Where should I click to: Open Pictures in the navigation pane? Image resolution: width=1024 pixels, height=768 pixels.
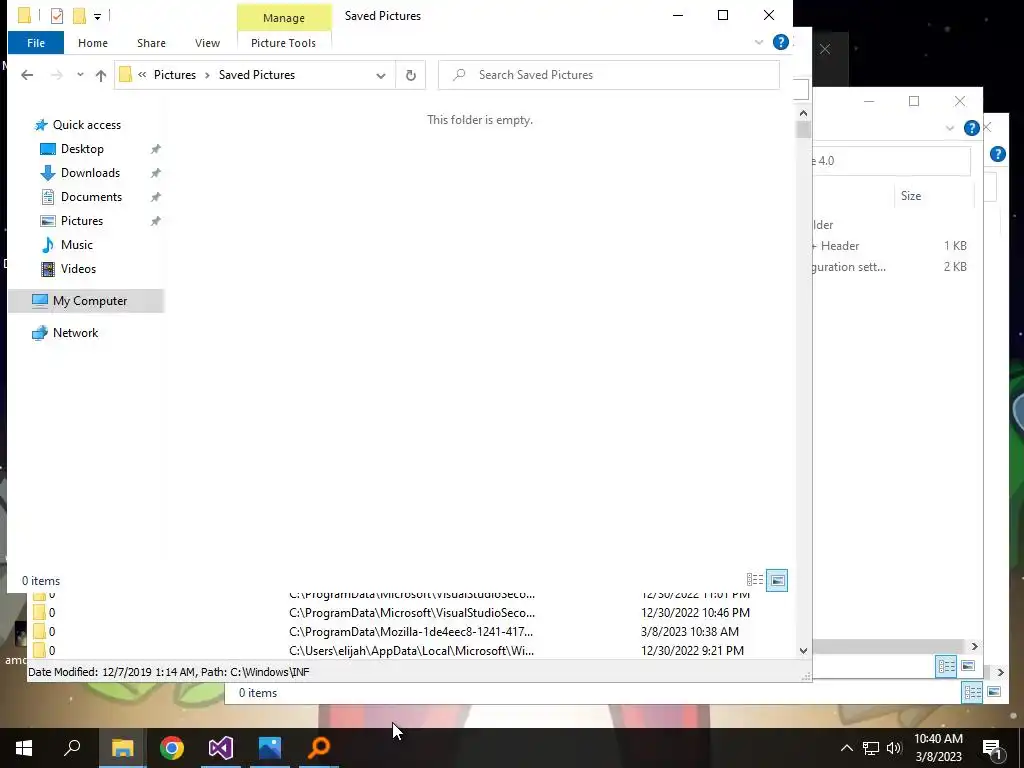pyautogui.click(x=82, y=221)
